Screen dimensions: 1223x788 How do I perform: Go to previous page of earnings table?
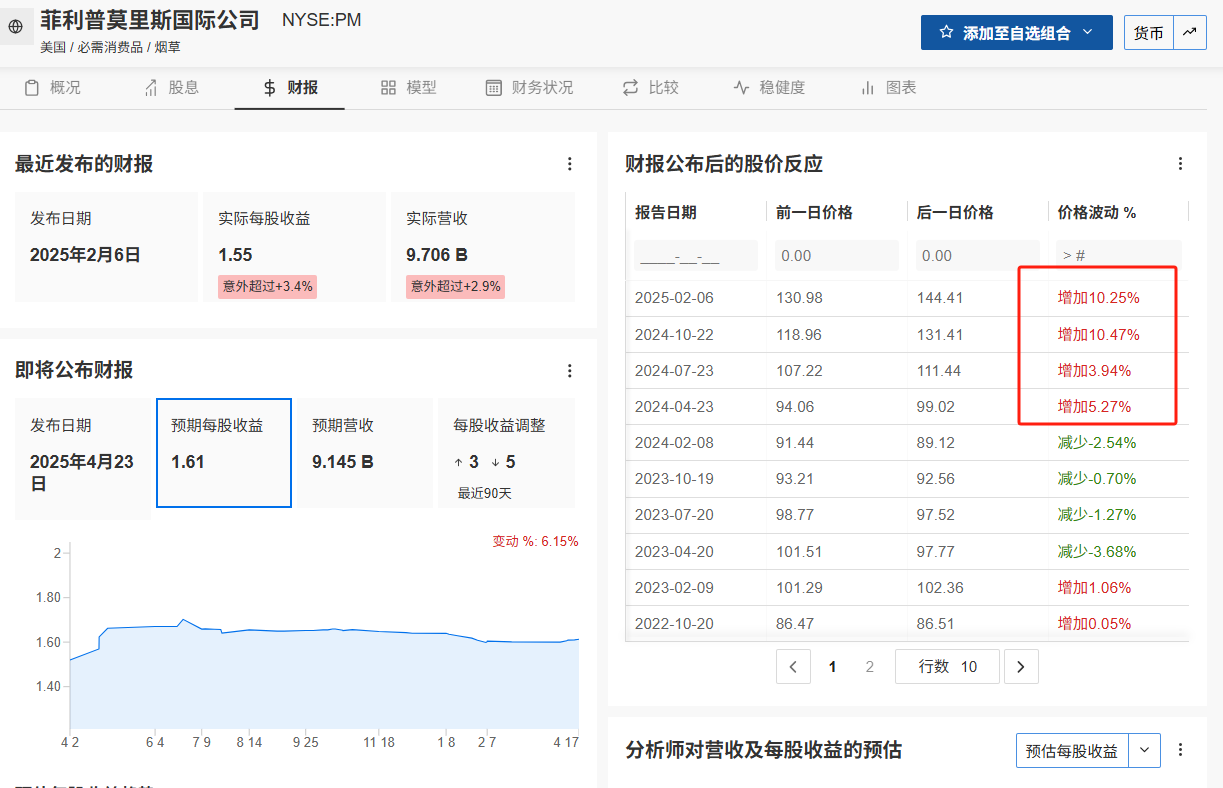[x=793, y=666]
